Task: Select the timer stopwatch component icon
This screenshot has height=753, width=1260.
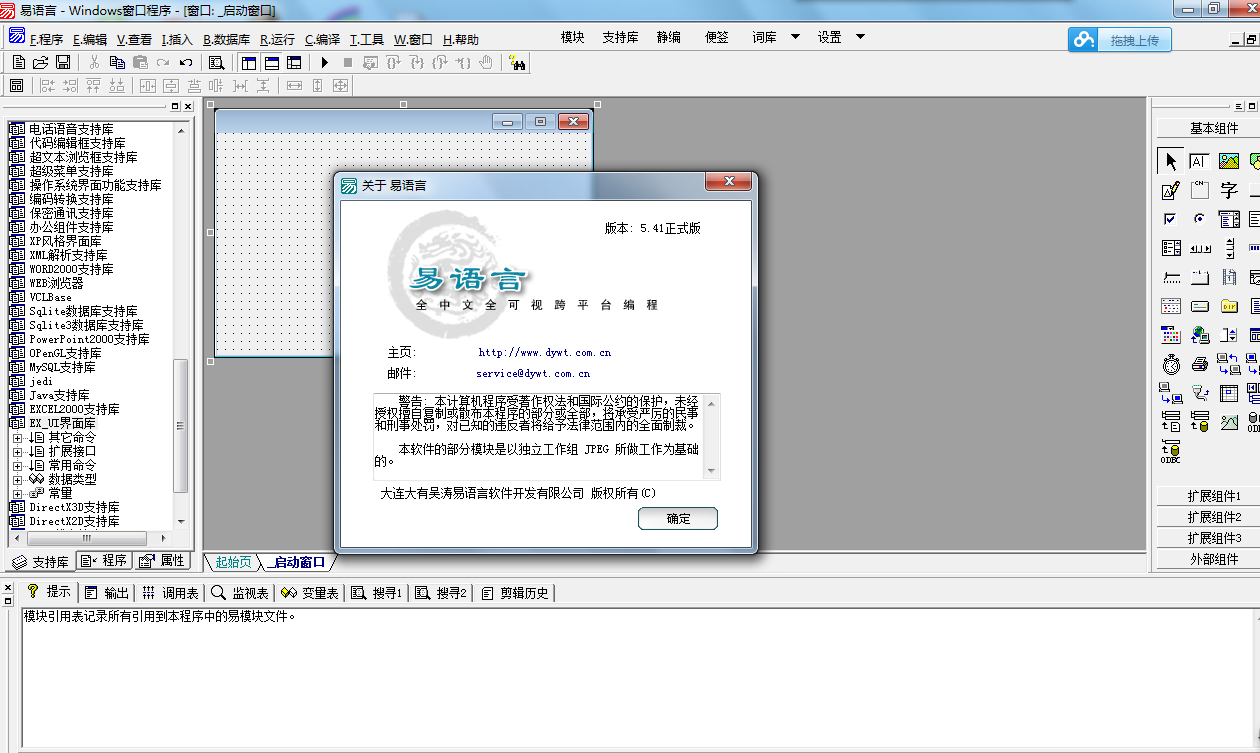Action: tap(1170, 364)
